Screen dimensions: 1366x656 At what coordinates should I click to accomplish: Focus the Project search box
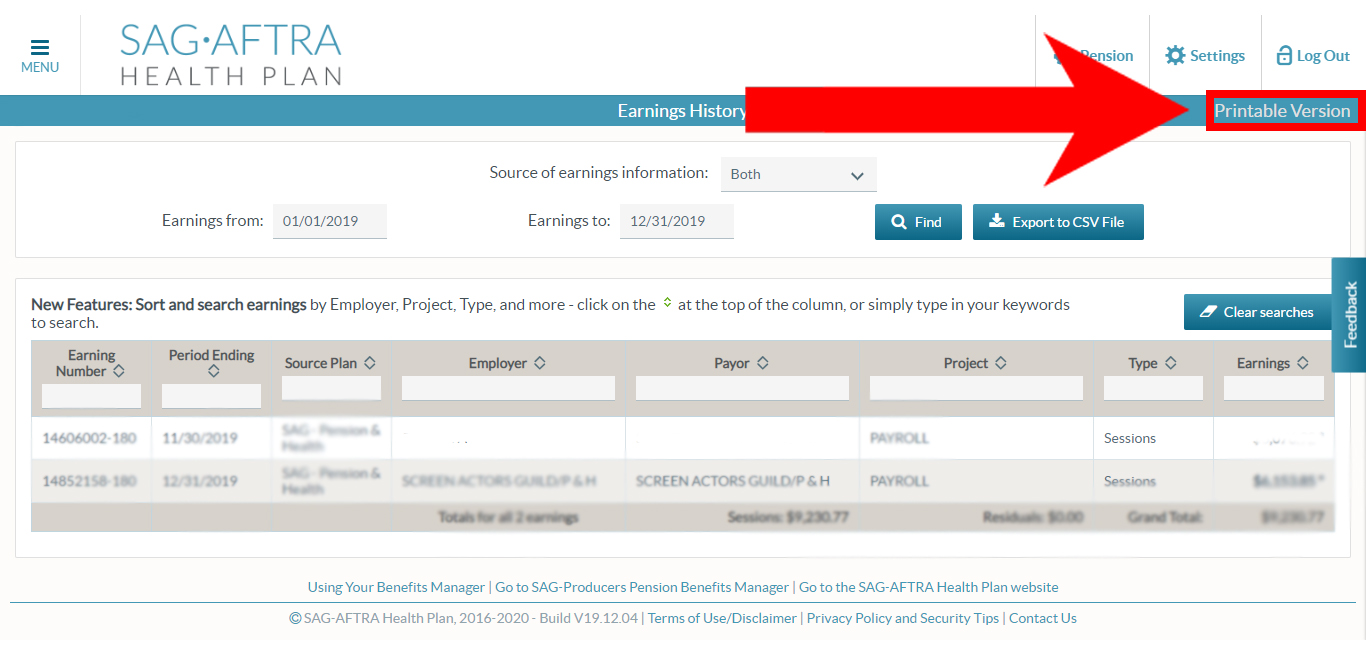point(976,388)
